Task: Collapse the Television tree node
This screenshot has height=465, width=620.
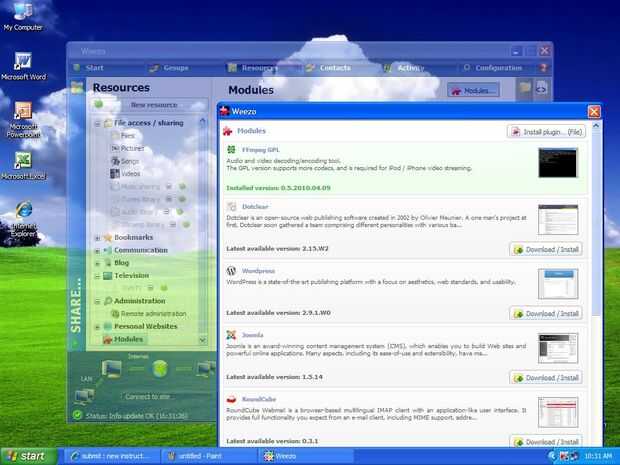Action: (x=97, y=276)
